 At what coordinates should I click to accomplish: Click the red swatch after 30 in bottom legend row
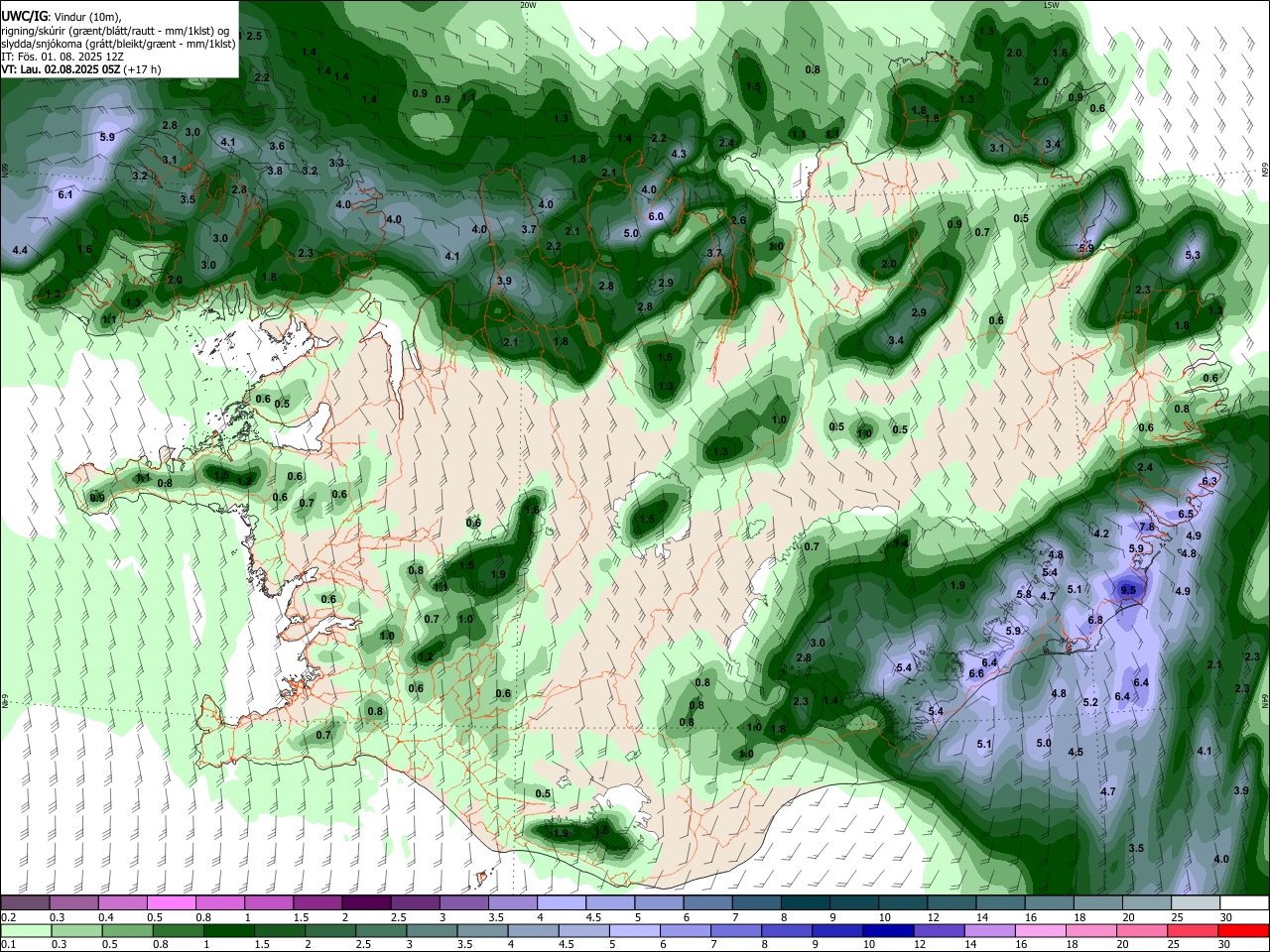tap(1244, 930)
